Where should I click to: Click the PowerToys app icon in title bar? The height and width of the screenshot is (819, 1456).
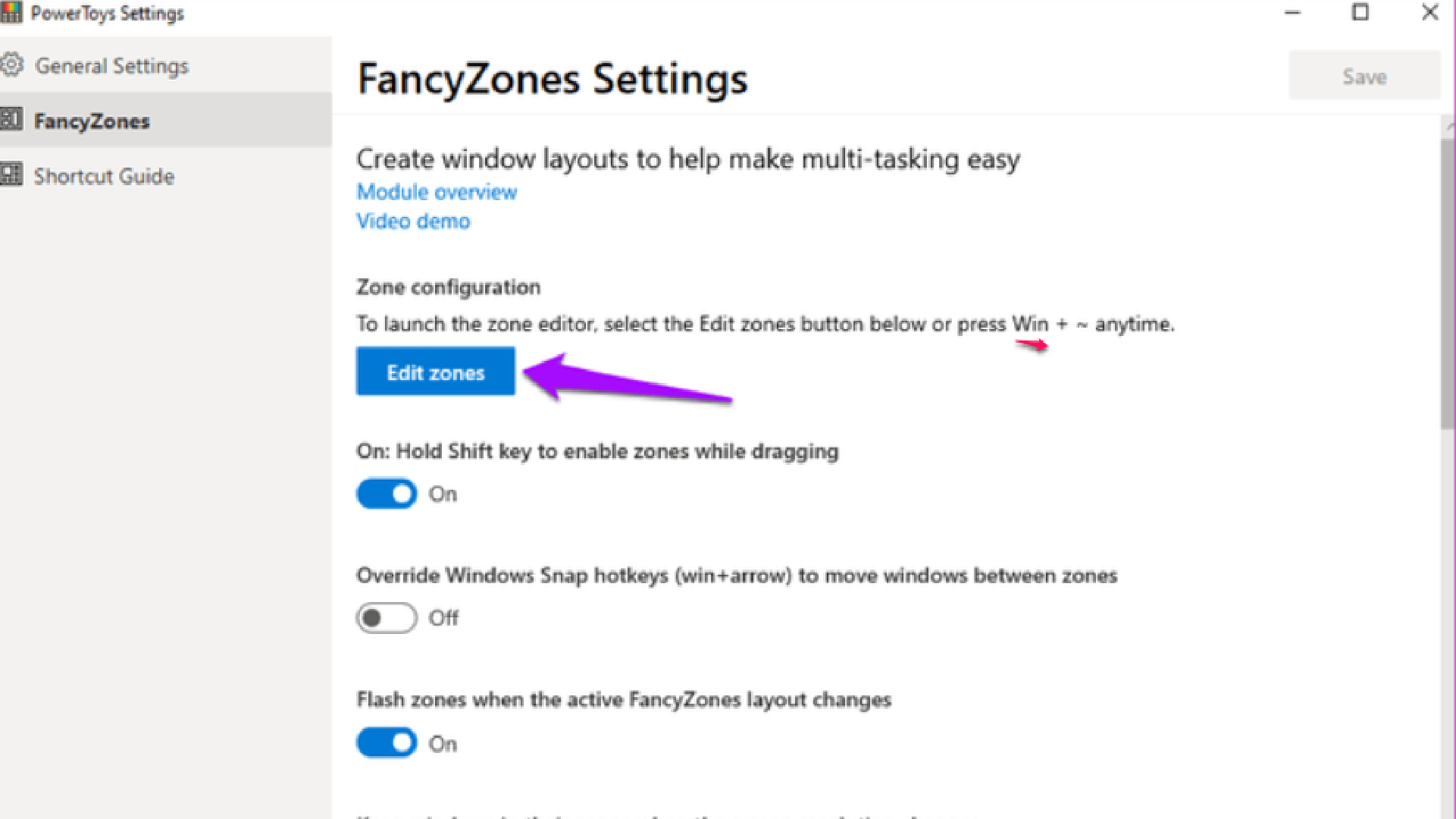click(x=11, y=13)
